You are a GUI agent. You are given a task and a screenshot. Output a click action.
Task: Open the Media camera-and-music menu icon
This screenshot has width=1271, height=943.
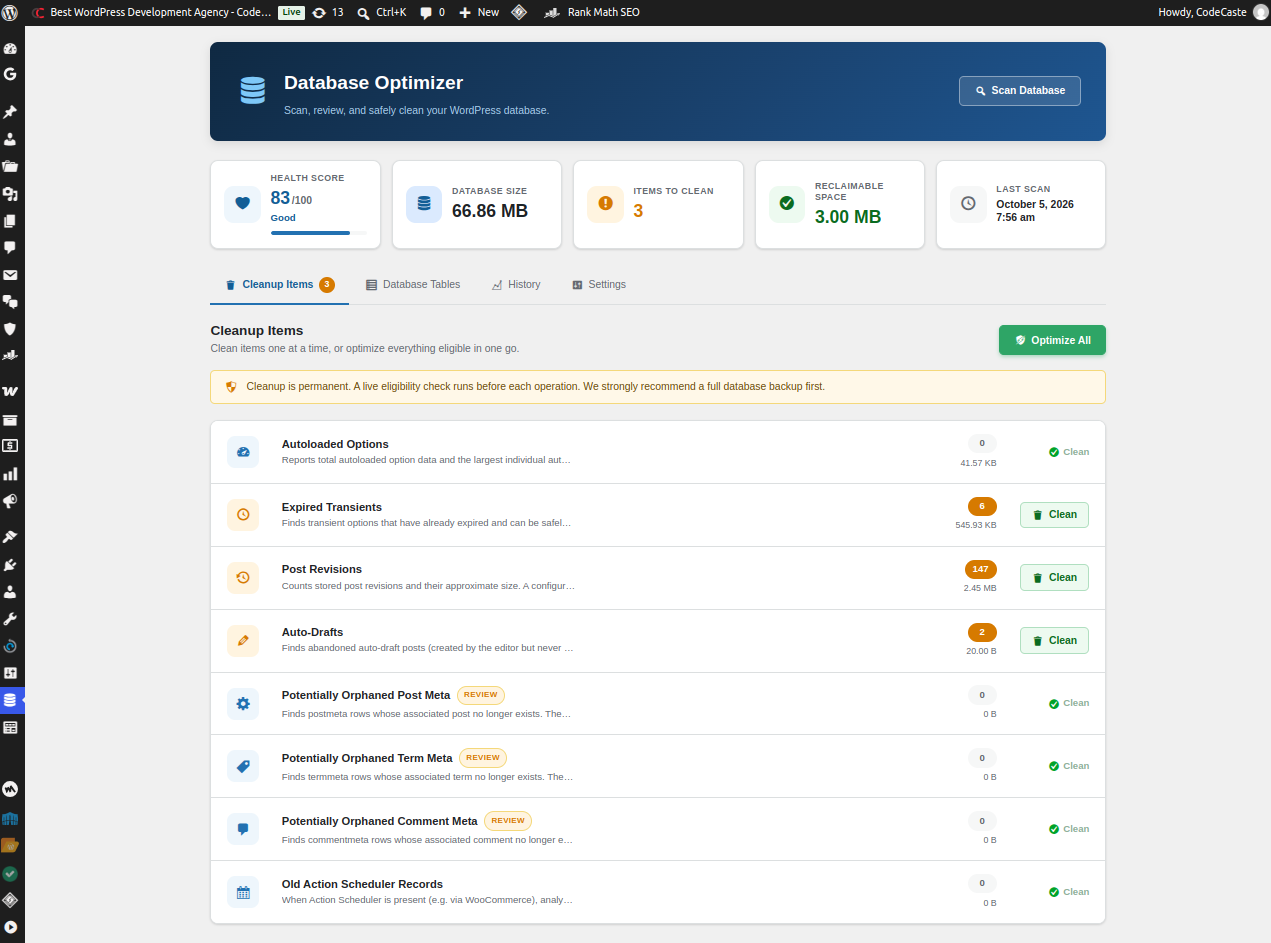(x=10, y=194)
